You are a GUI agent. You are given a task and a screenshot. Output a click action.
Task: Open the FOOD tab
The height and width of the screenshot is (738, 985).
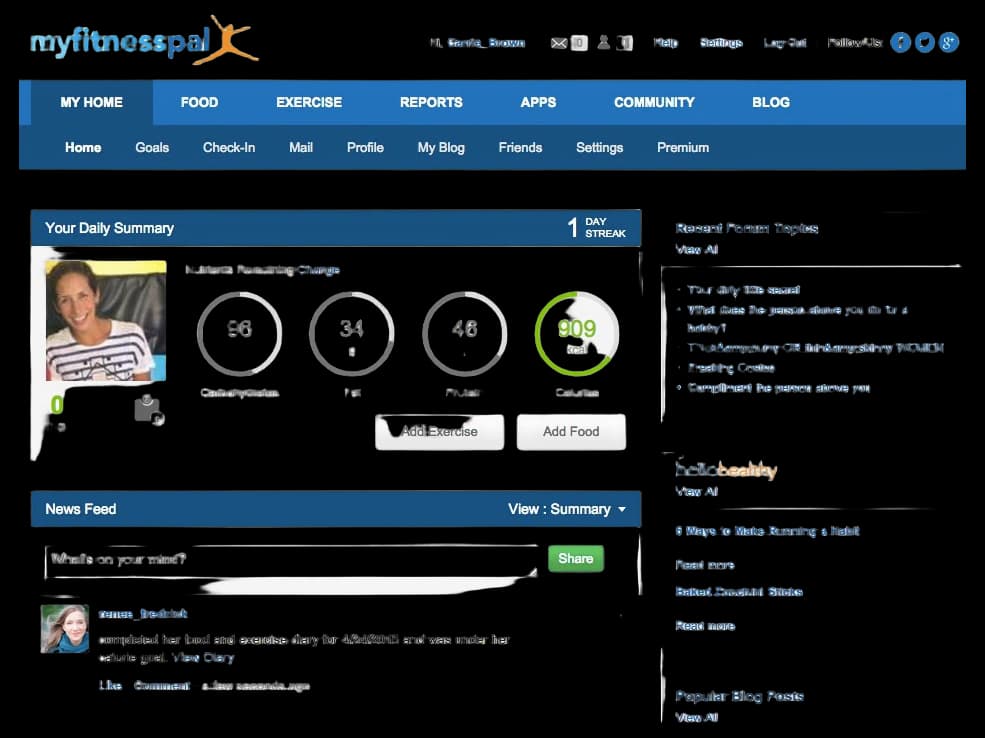[199, 102]
